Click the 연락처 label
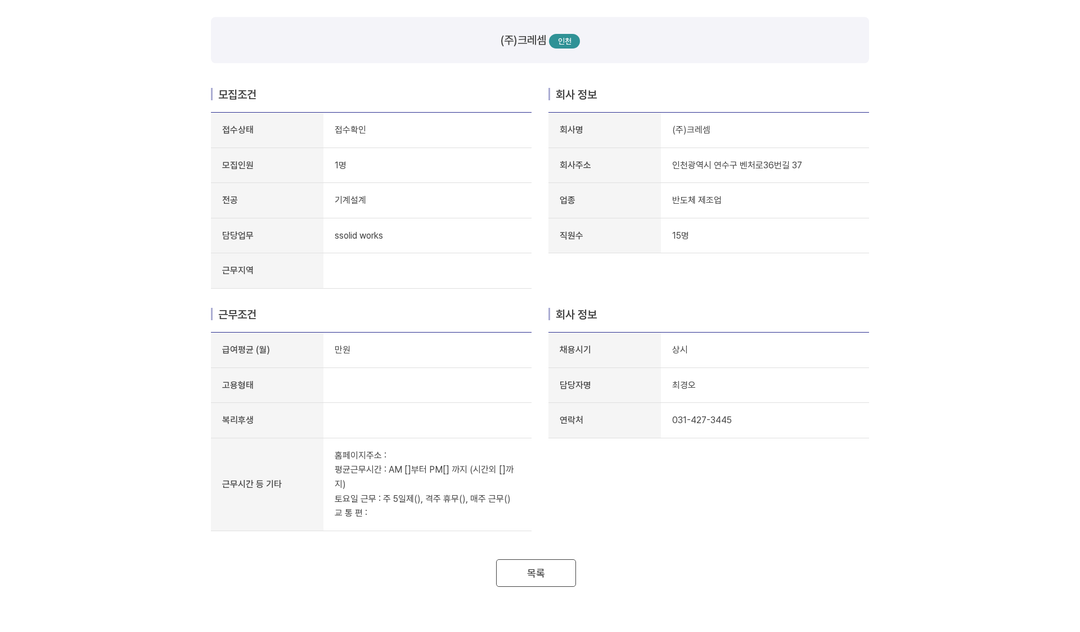Screen dimensions: 1080x632 (x=571, y=420)
